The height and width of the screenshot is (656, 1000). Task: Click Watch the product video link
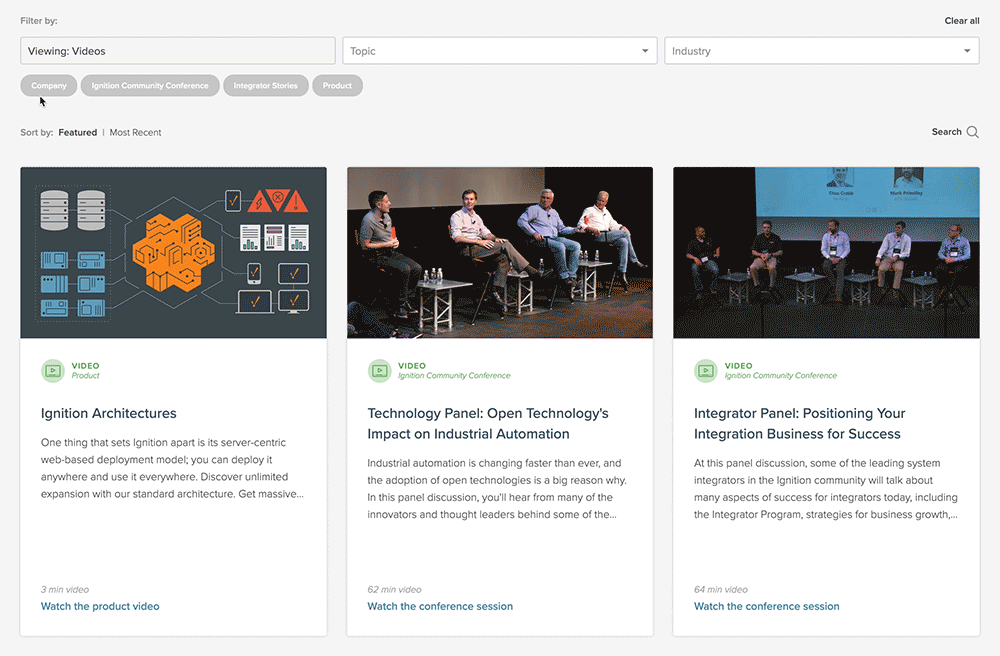100,606
